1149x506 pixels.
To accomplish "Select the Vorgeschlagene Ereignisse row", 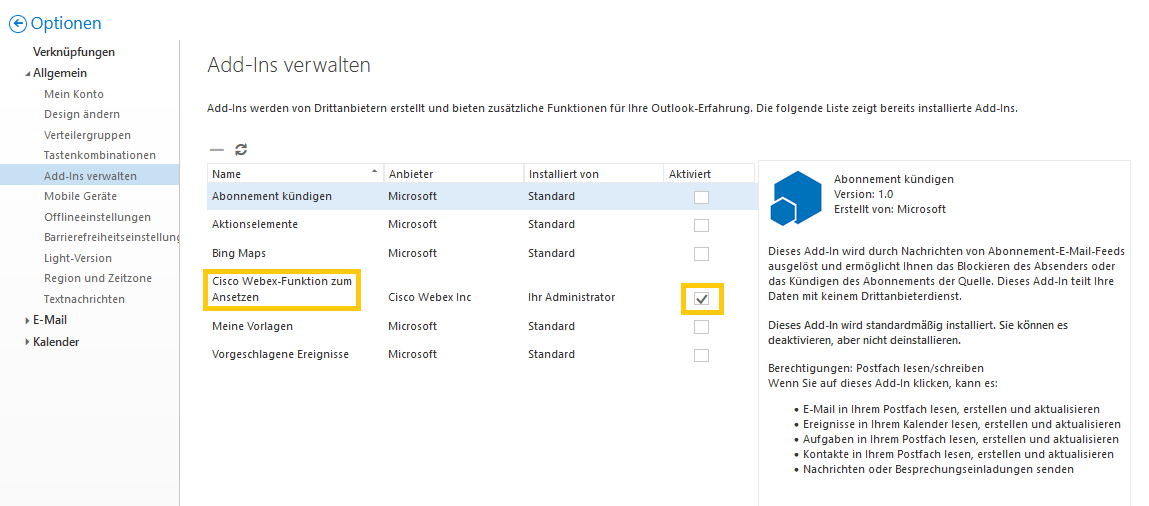I will coord(280,354).
